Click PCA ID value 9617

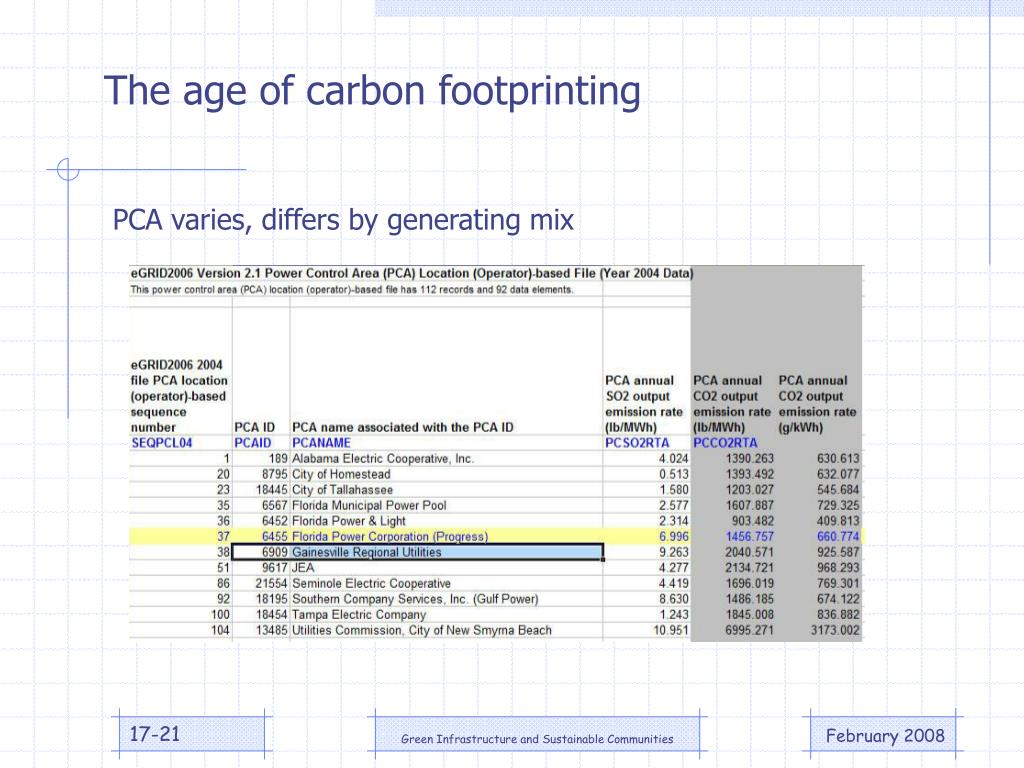coord(275,568)
